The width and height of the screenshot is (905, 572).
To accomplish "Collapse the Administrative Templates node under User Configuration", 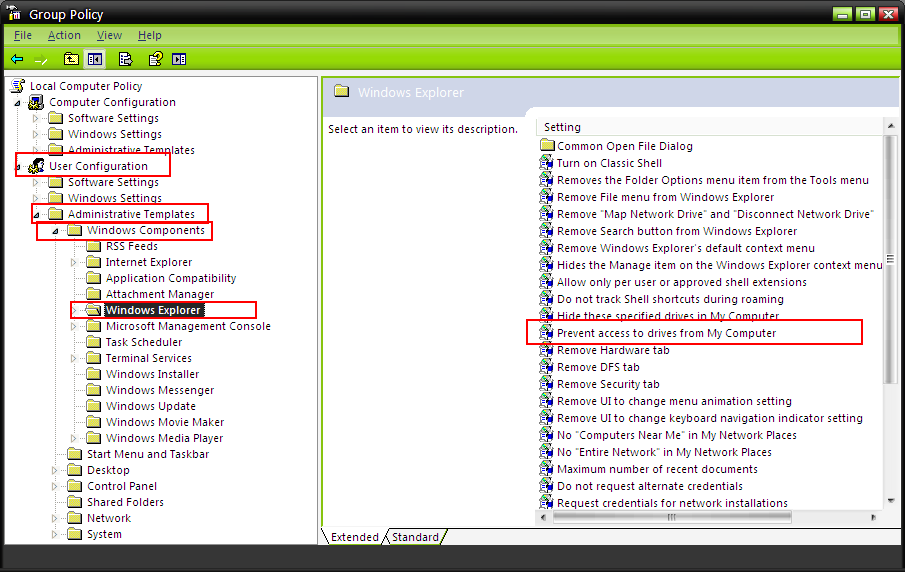I will coord(36,215).
